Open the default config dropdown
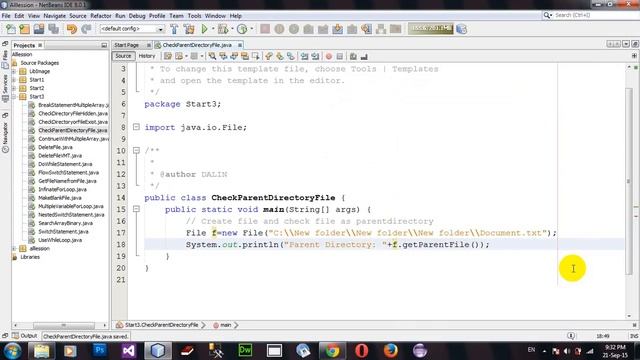Screen dimensions: 640x360 click(x=132, y=29)
